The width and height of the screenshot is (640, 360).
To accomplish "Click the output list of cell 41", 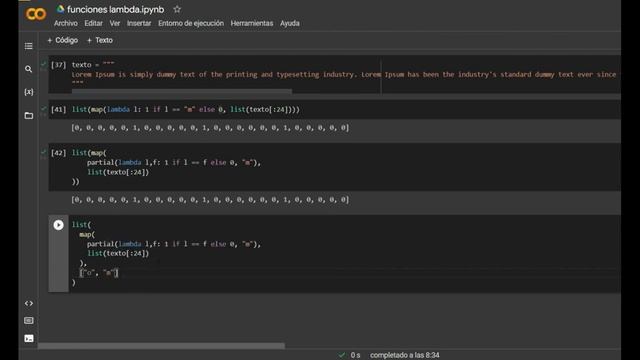I will [x=210, y=128].
